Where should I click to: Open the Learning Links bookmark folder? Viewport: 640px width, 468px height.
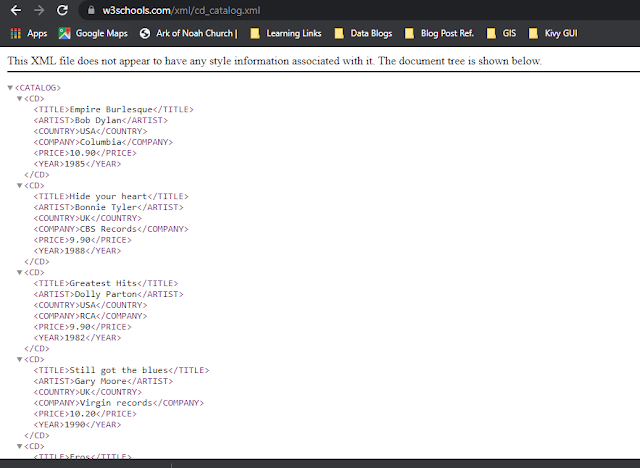(x=286, y=33)
